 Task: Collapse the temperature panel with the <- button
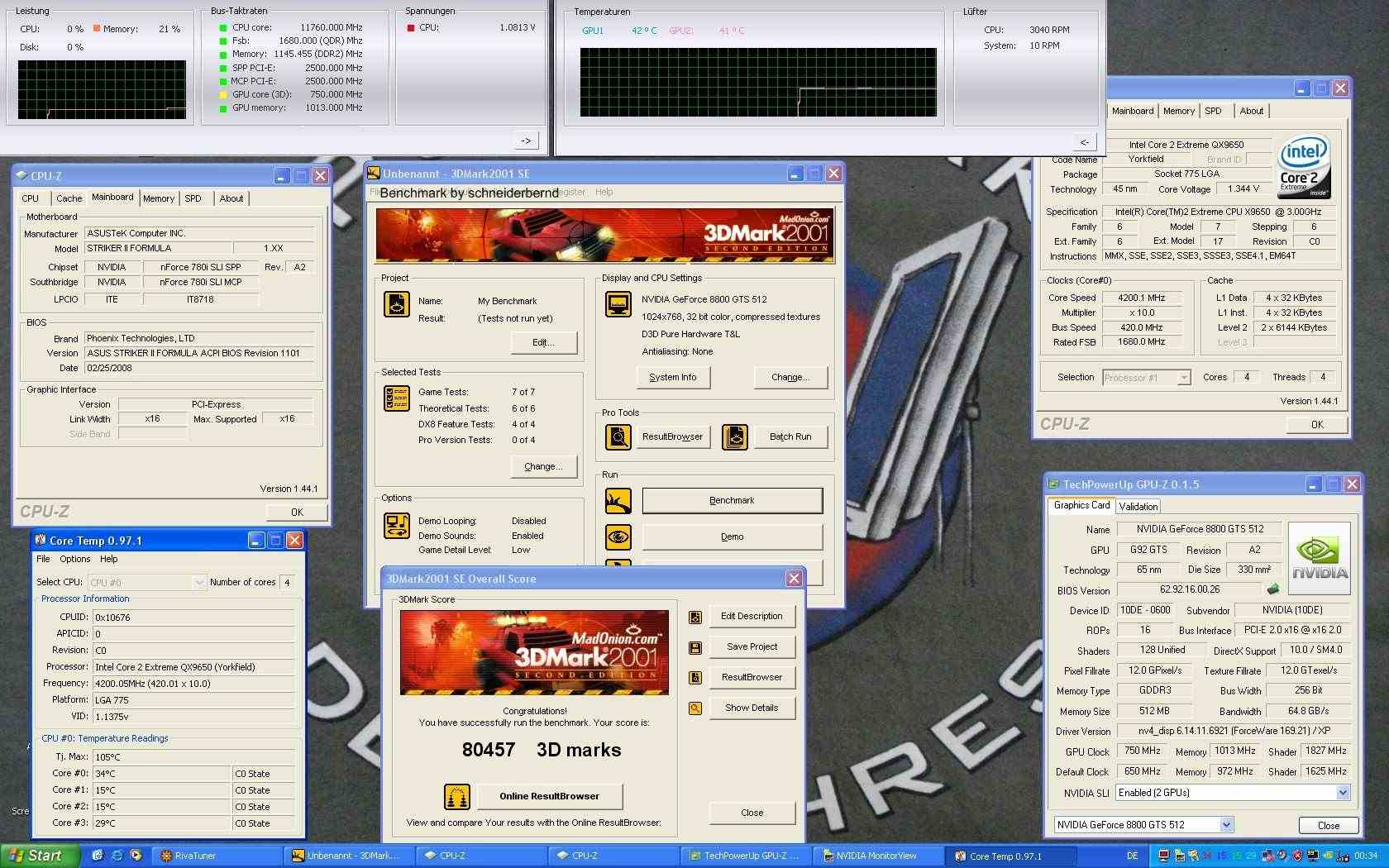1084,142
